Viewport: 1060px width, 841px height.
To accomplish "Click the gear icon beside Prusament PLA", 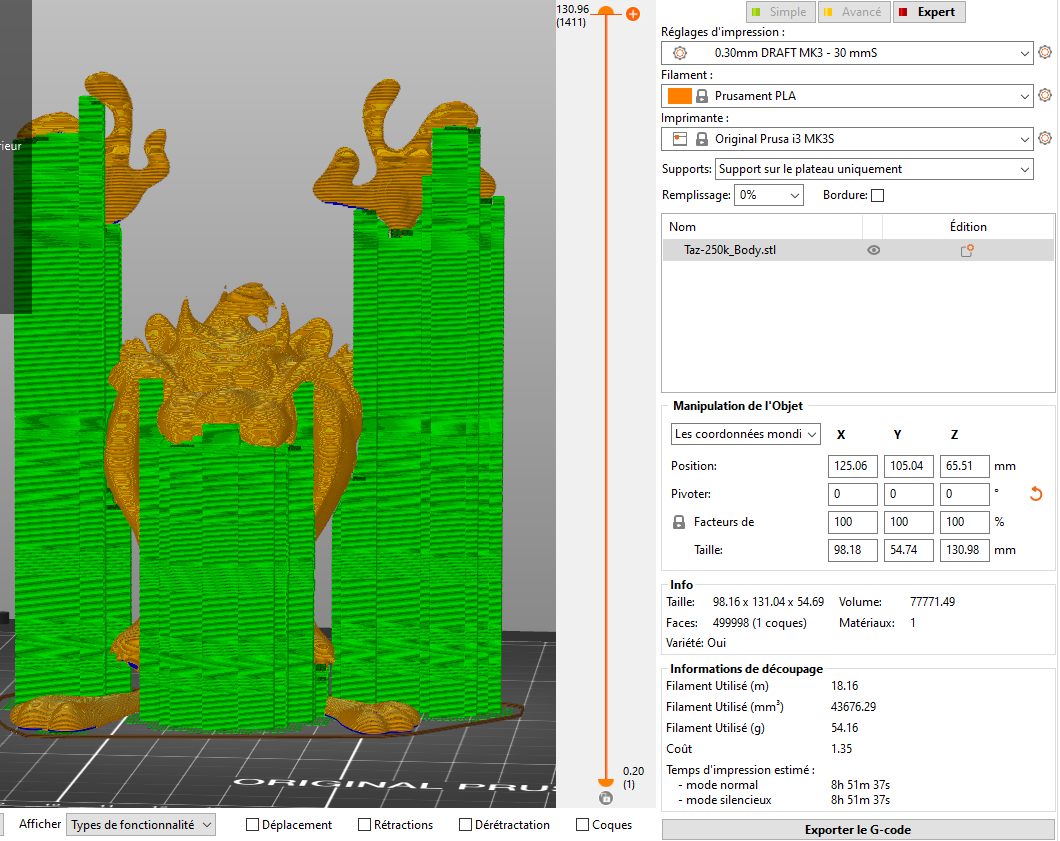I will pyautogui.click(x=1045, y=96).
